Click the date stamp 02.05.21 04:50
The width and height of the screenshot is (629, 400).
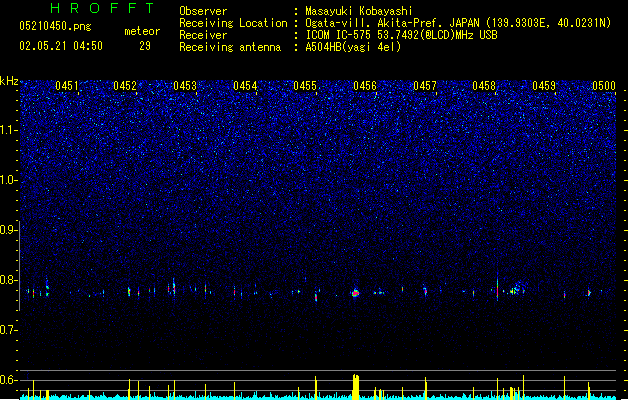tap(61, 46)
